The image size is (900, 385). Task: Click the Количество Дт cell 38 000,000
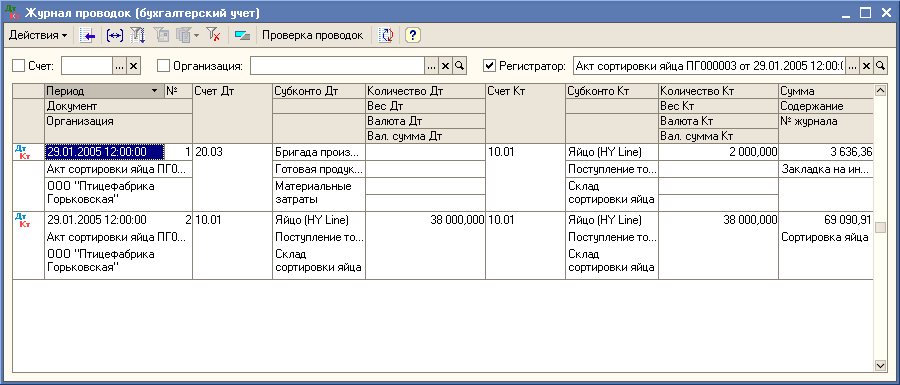coord(425,220)
